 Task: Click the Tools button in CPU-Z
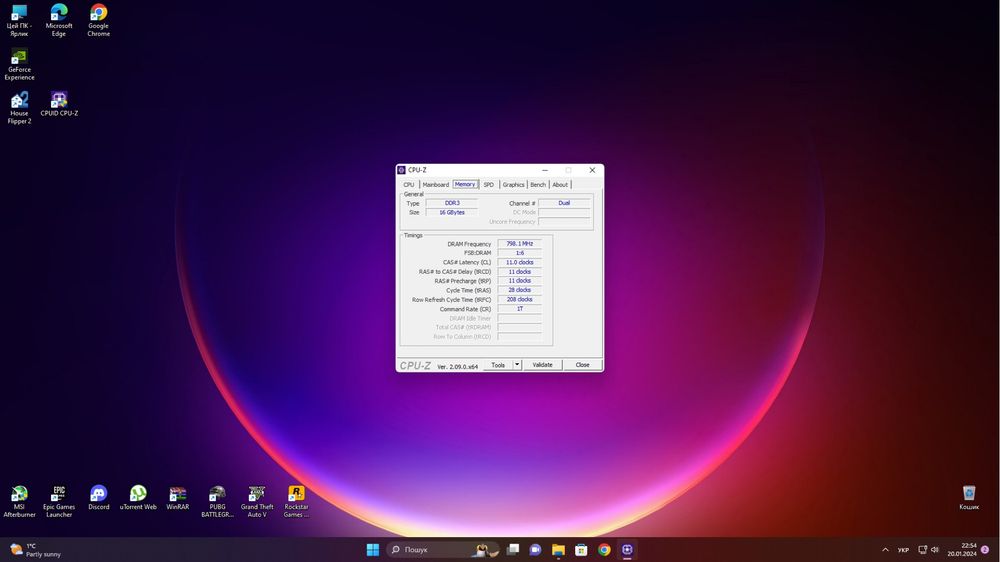click(x=498, y=365)
